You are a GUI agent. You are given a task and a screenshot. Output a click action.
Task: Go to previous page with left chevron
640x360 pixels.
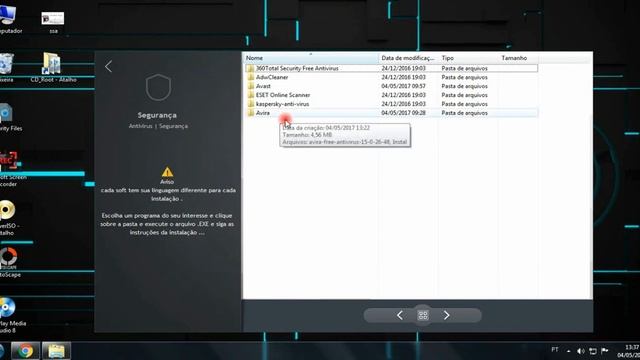tap(400, 315)
